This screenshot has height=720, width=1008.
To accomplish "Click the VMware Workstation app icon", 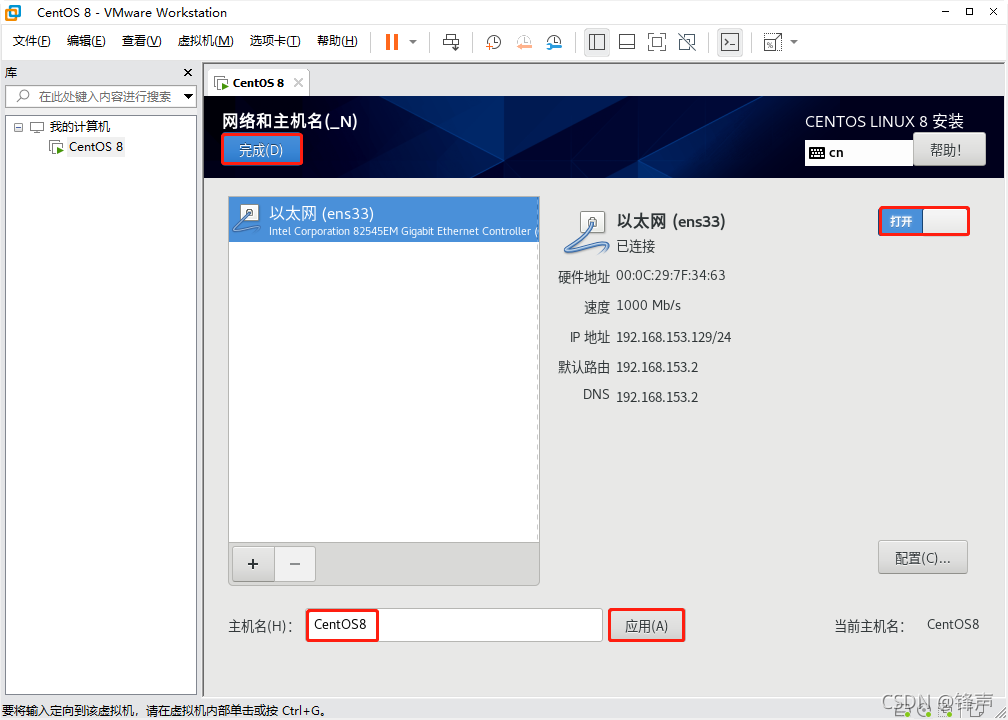I will (13, 12).
